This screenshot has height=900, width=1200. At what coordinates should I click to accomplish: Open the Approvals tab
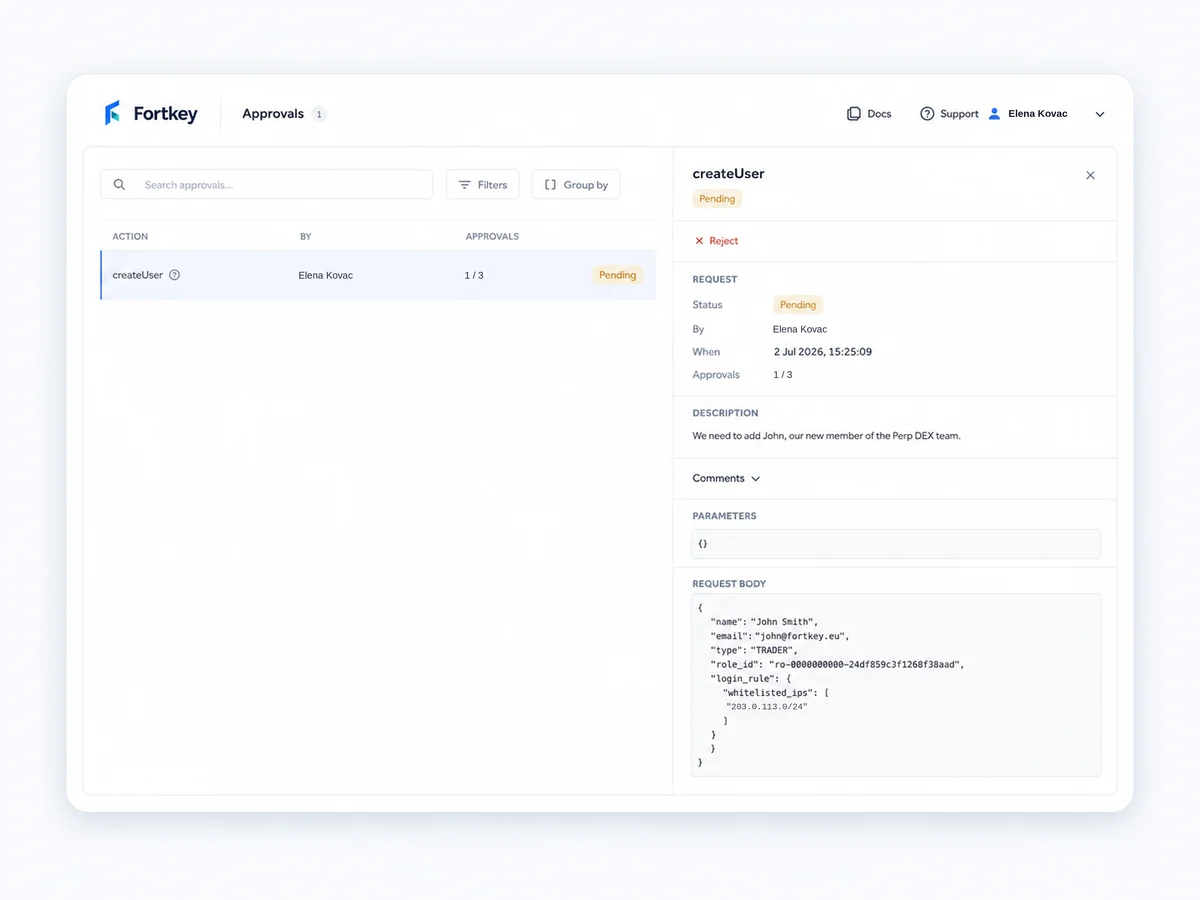pos(273,114)
